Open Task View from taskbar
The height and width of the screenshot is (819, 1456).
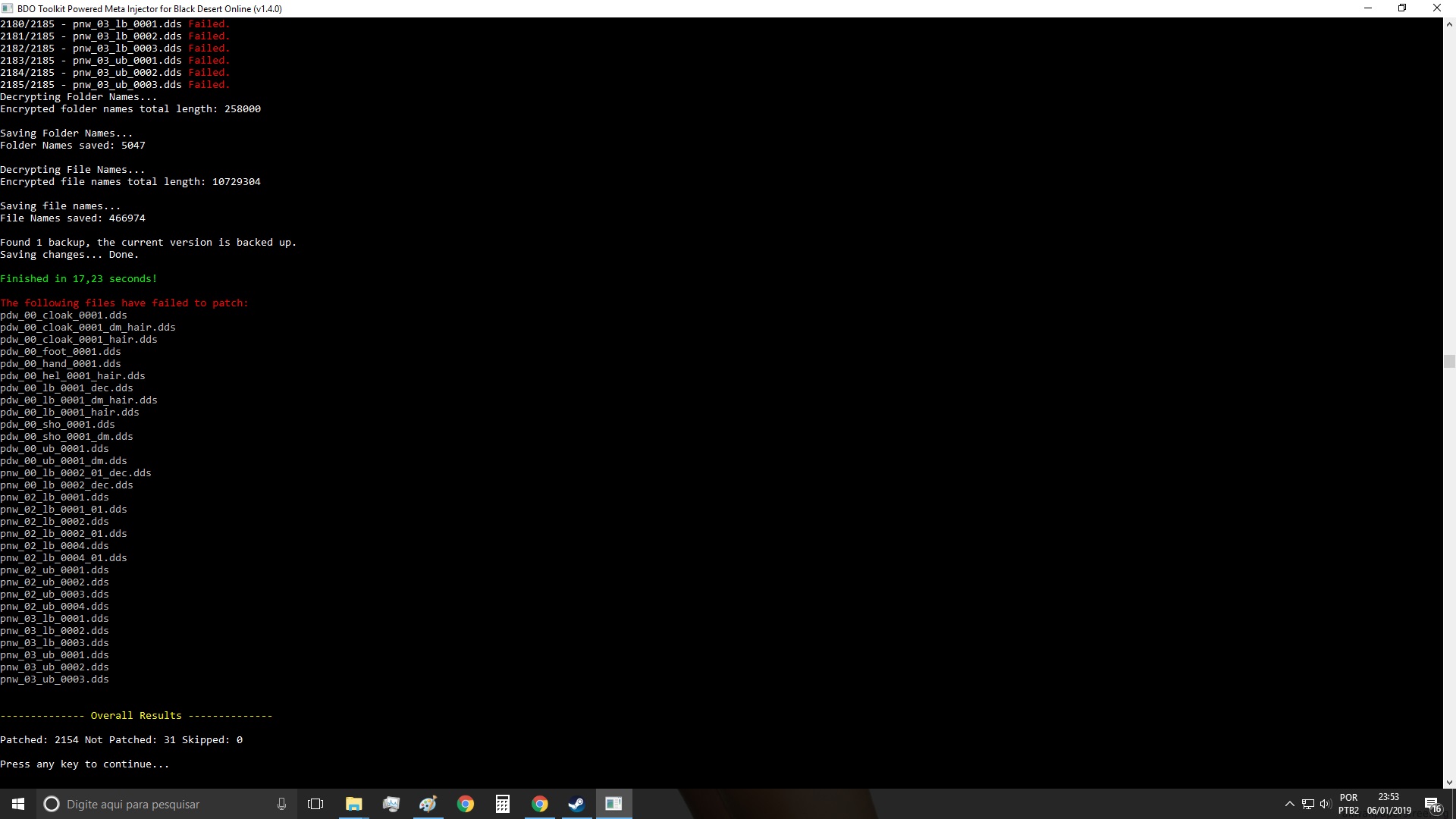315,804
